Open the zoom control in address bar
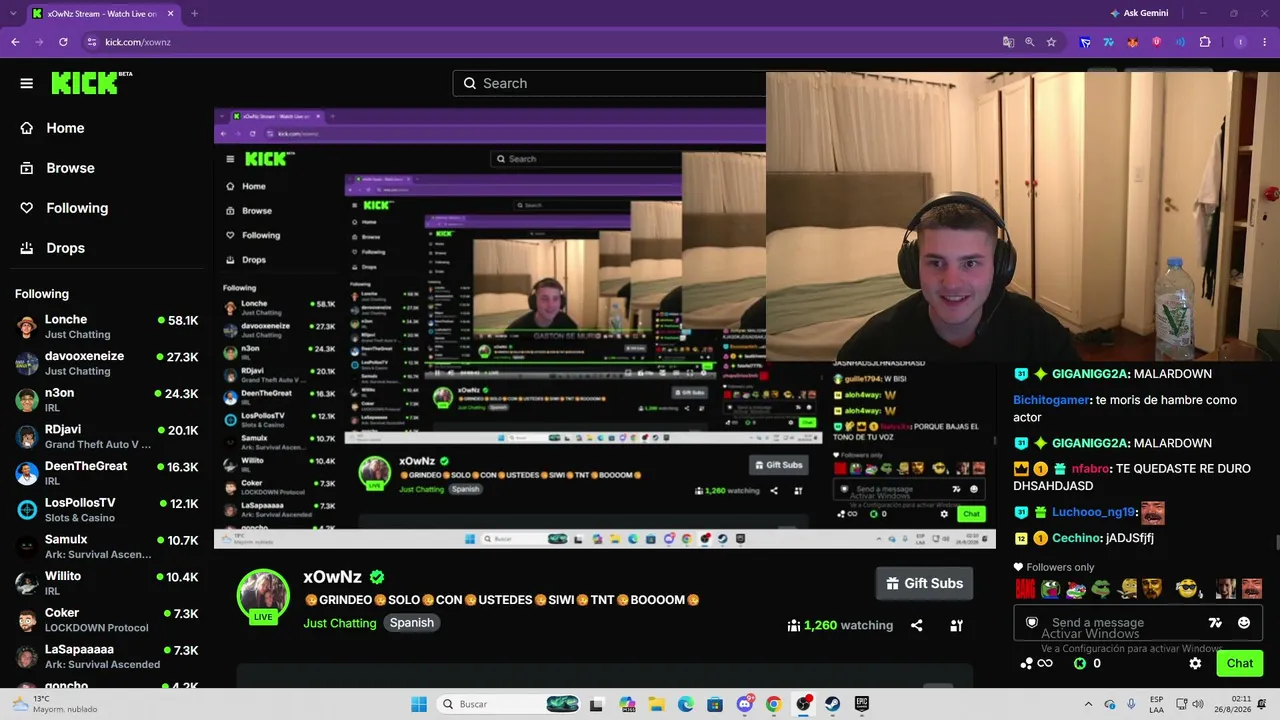1280x720 pixels. point(1030,42)
